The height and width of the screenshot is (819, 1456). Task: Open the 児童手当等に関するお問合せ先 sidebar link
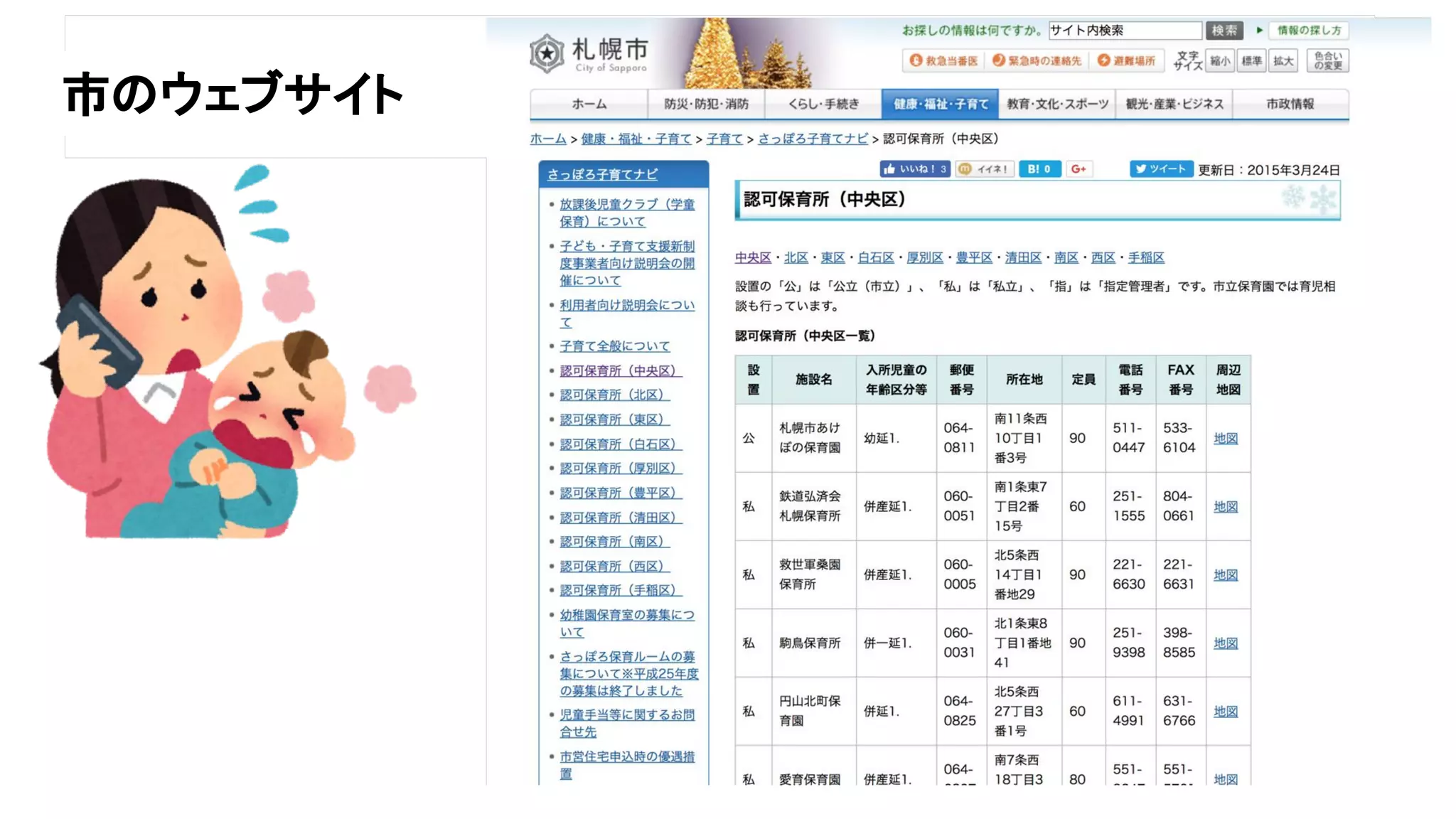626,723
